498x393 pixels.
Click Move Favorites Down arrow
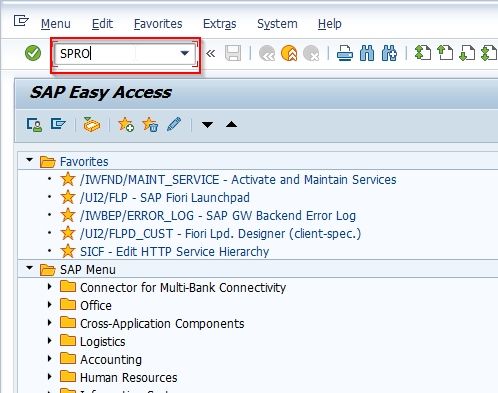click(x=207, y=125)
